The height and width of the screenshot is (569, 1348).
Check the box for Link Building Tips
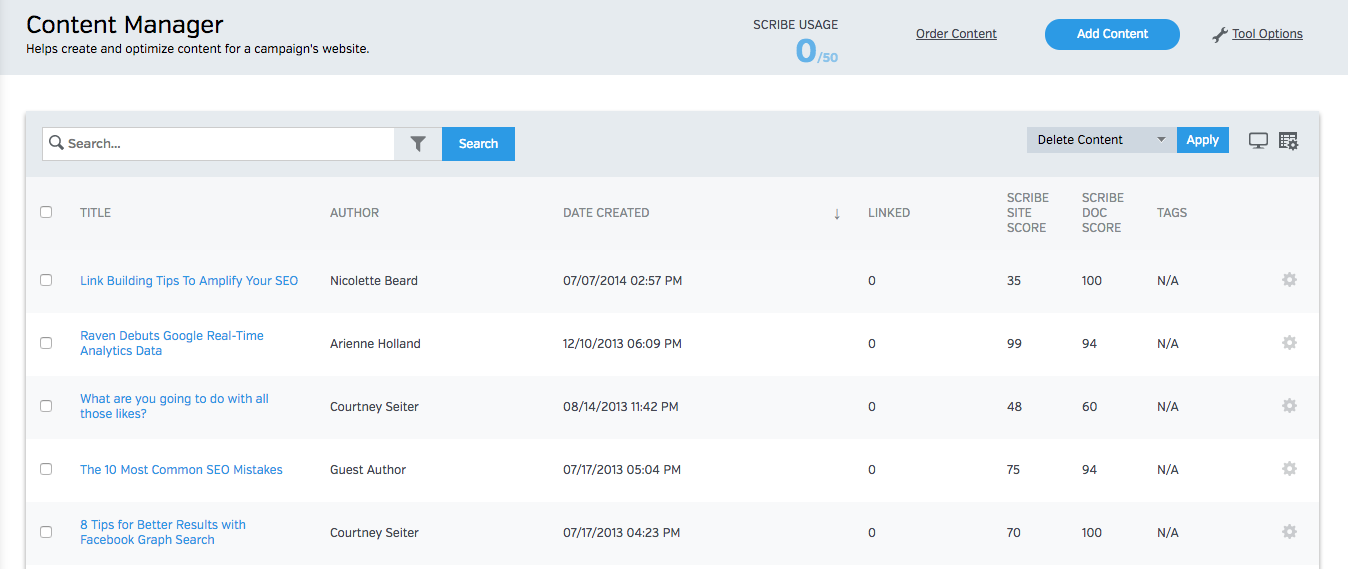pyautogui.click(x=46, y=280)
